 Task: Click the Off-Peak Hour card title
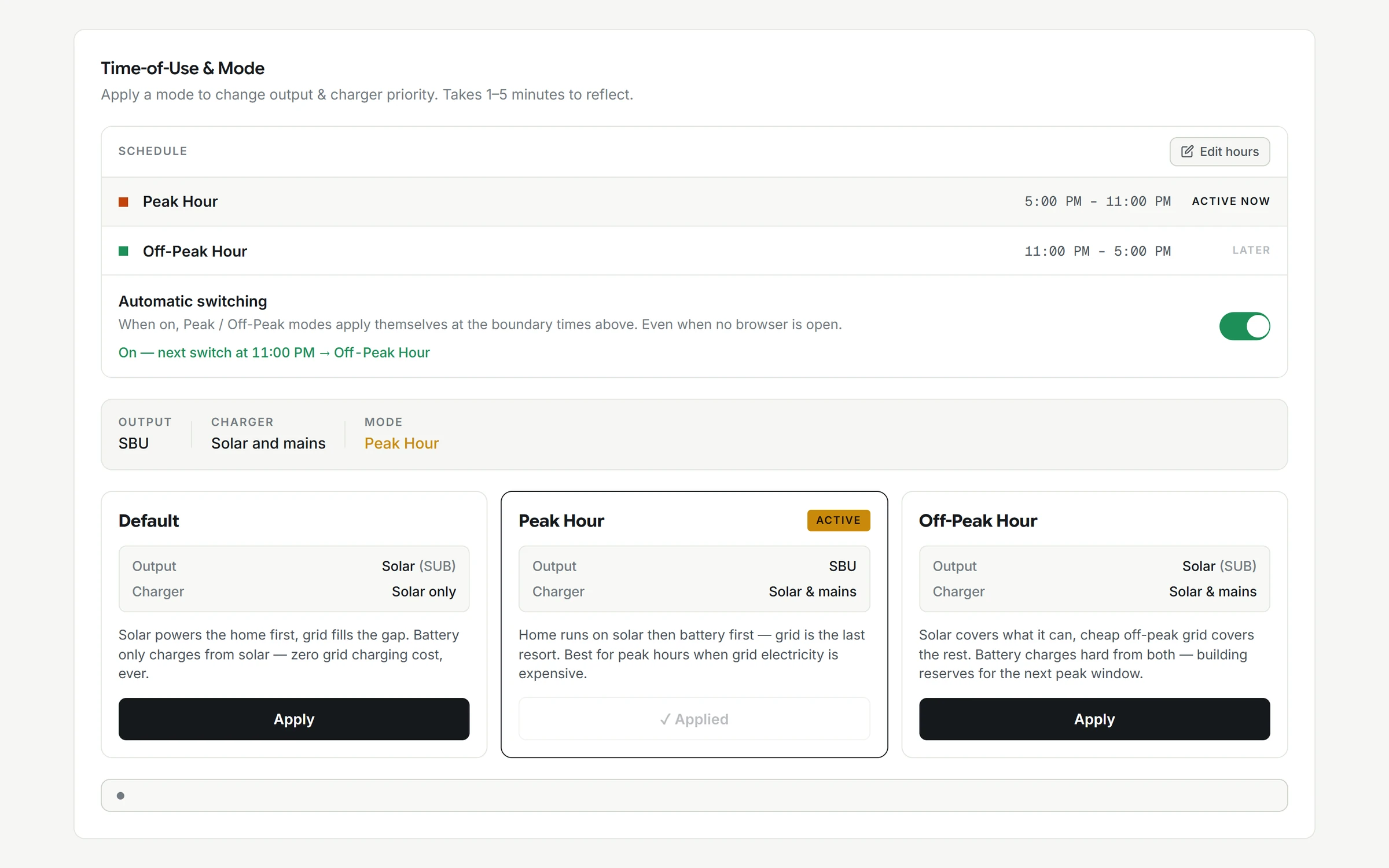click(978, 520)
